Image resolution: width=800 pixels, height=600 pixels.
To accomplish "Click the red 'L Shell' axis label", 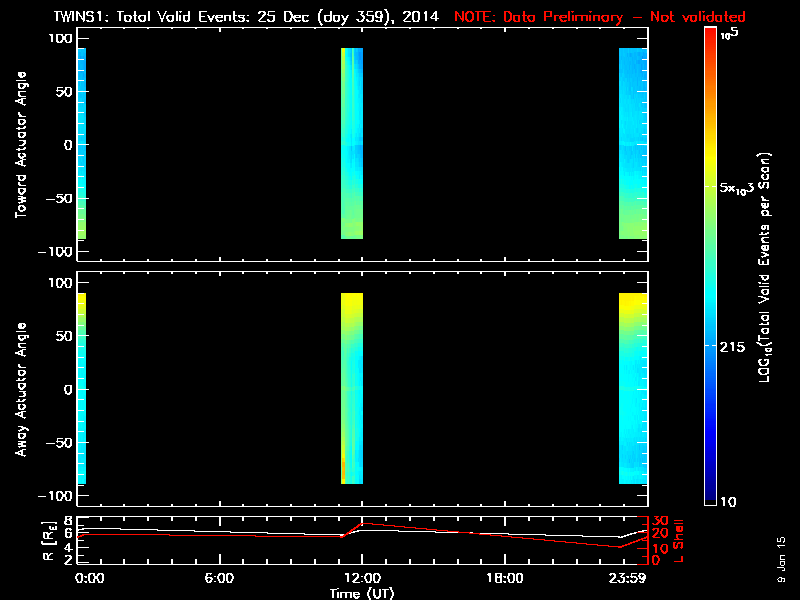I will click(x=681, y=539).
